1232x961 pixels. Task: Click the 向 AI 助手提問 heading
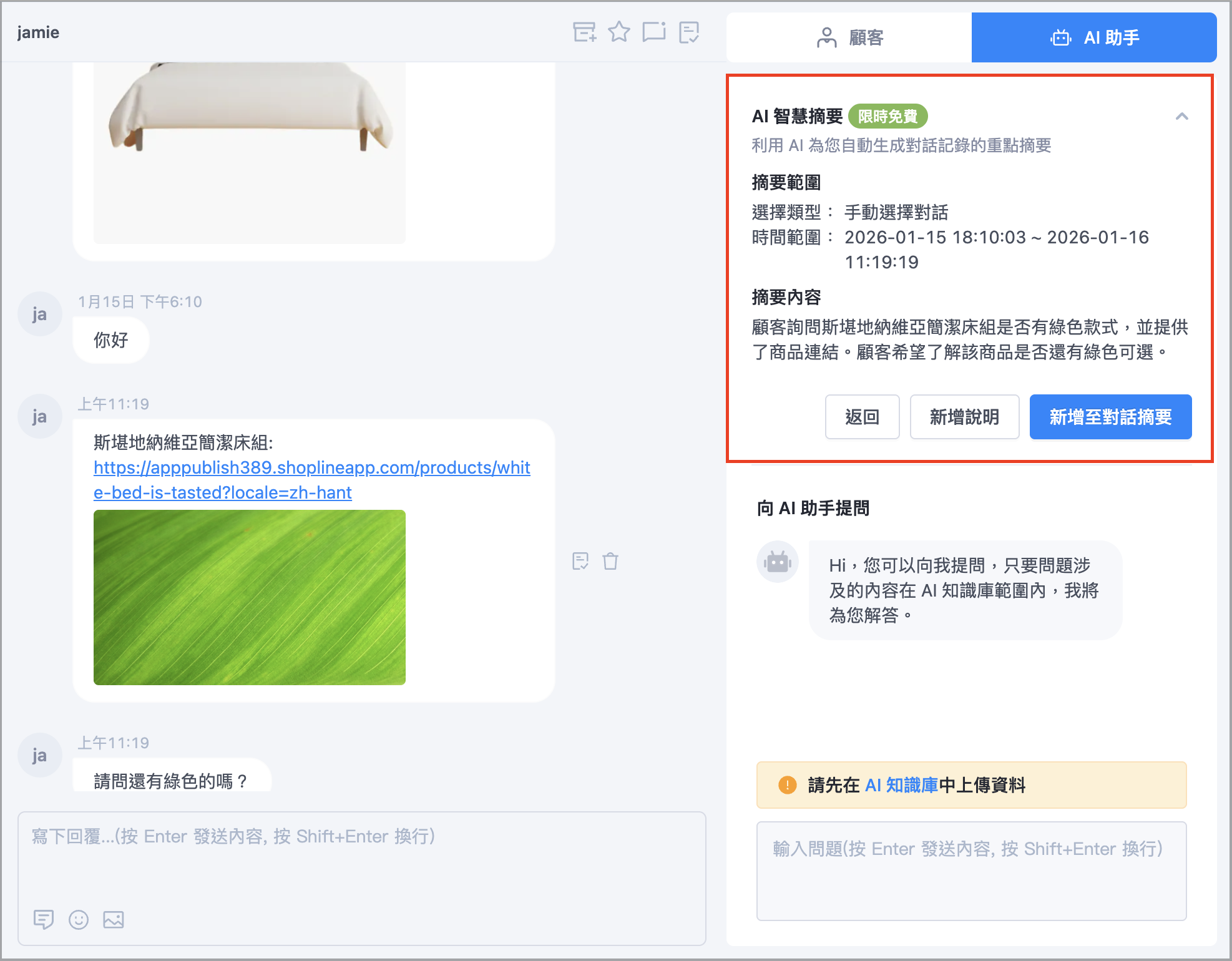coord(813,508)
